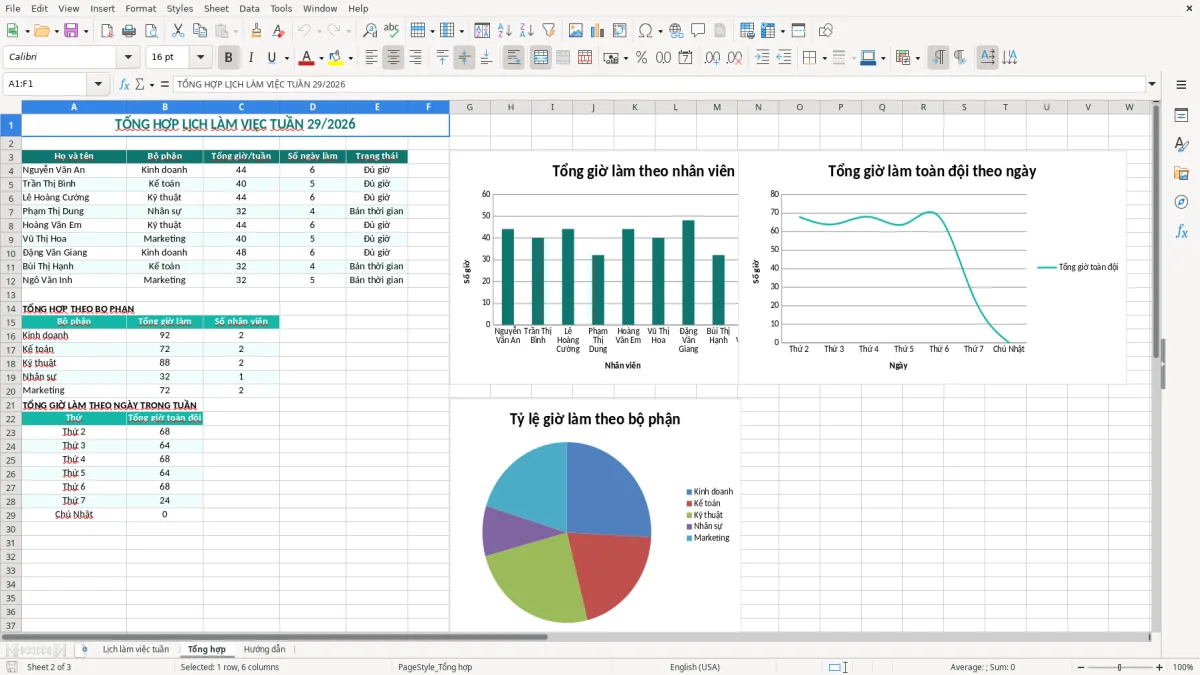This screenshot has width=1200, height=675.
Task: Toggle Center Vertically alignment
Action: coord(464,58)
